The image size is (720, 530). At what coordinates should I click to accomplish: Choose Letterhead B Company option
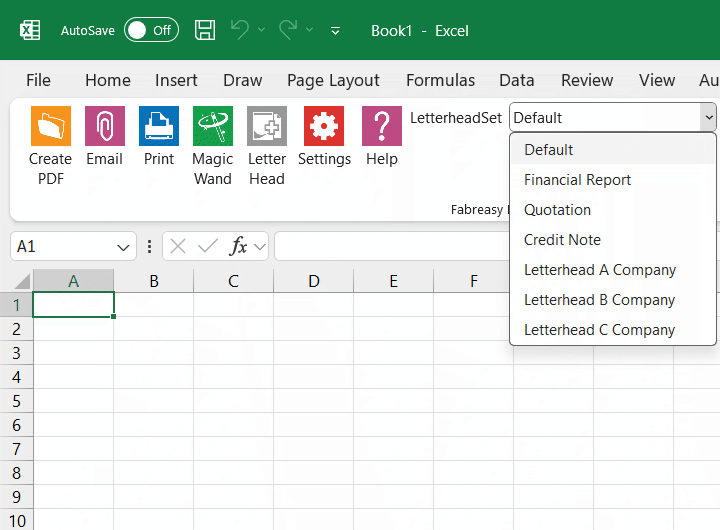[x=599, y=300]
